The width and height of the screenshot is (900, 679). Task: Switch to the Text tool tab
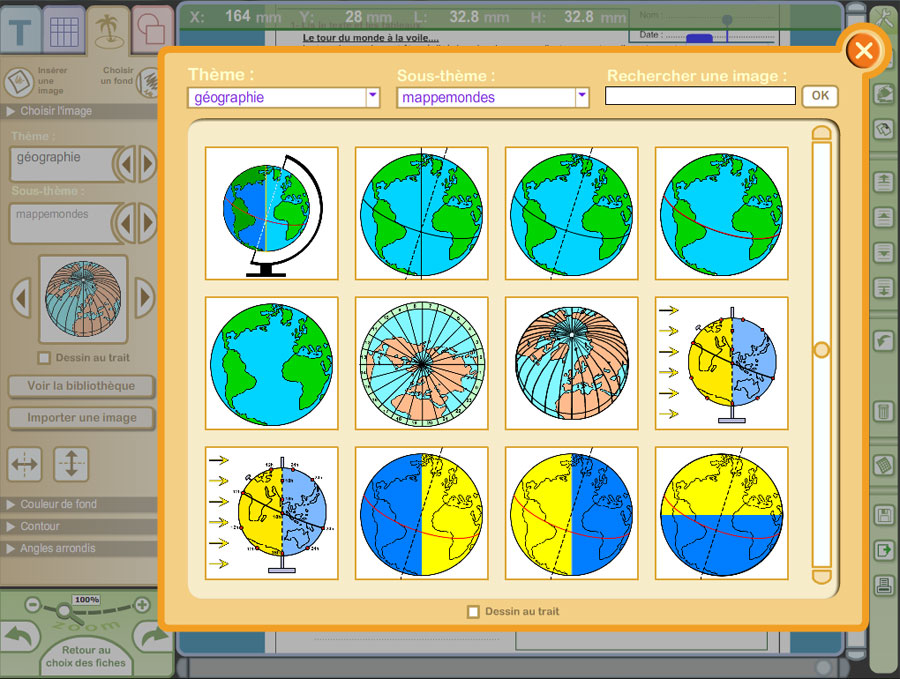click(20, 32)
